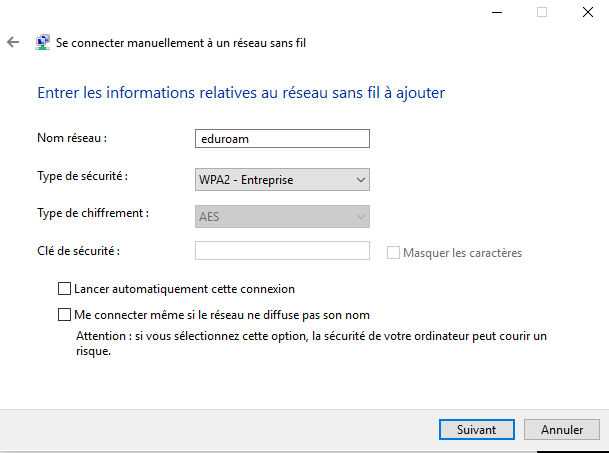Click the Clé de sécurité input field
Image resolution: width=609 pixels, height=453 pixels.
tap(282, 251)
